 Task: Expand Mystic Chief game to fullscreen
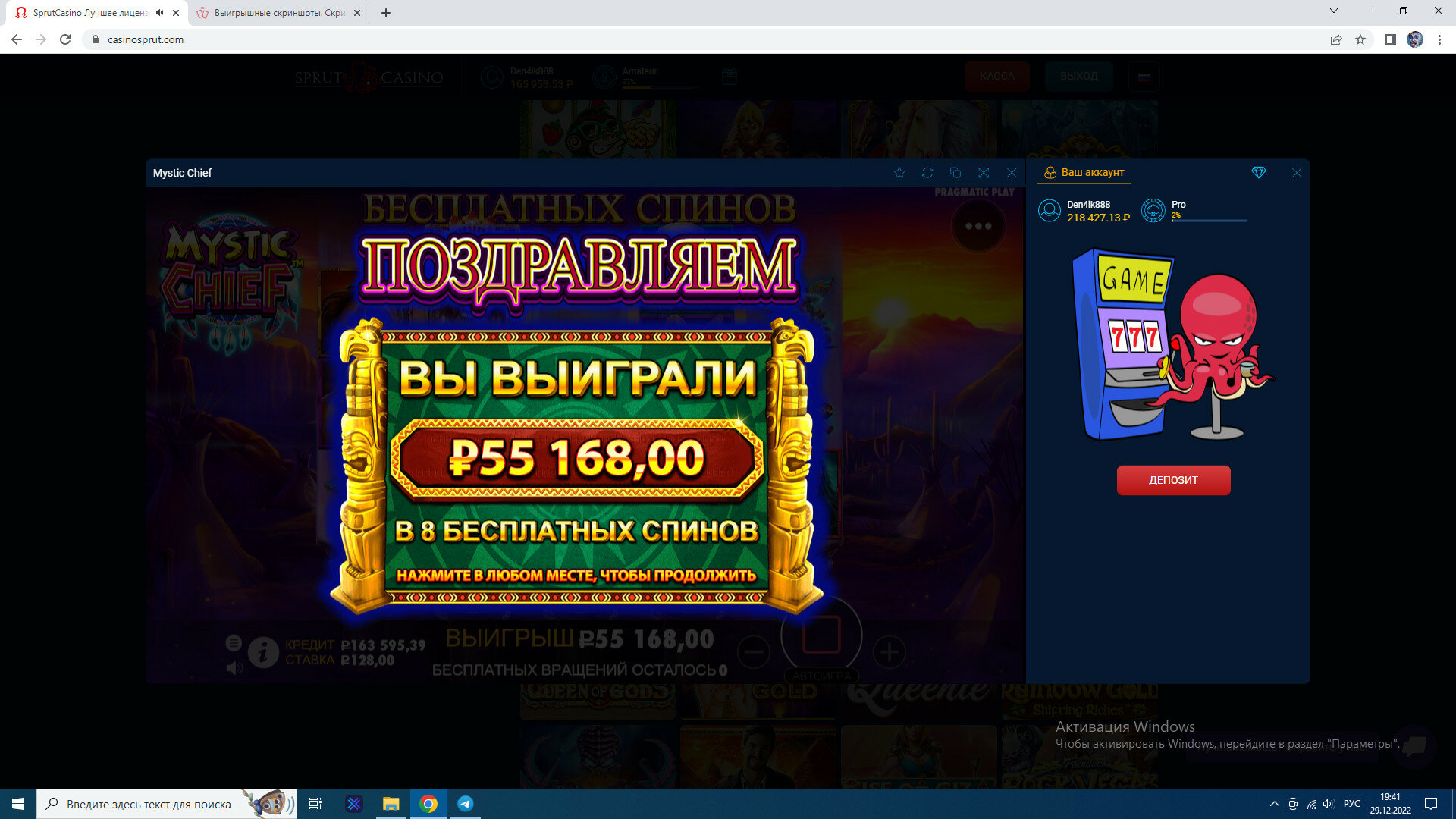(x=984, y=173)
